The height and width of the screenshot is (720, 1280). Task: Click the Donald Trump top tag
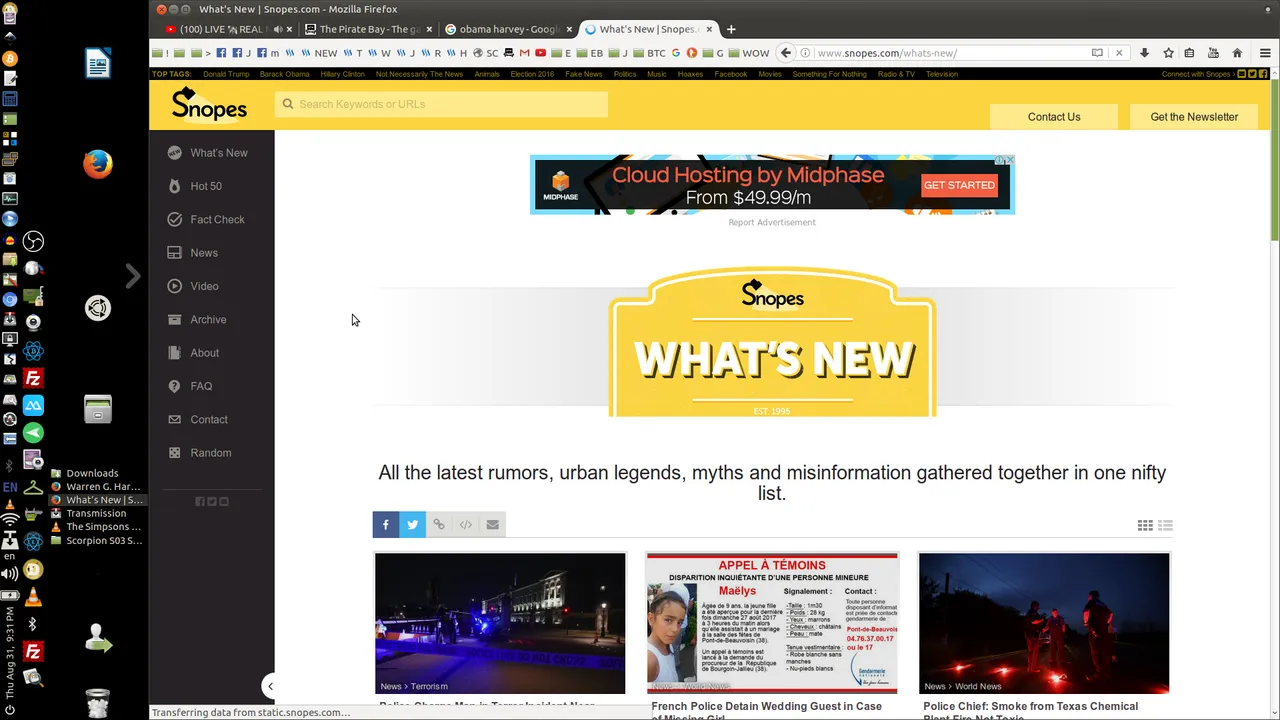tap(226, 74)
